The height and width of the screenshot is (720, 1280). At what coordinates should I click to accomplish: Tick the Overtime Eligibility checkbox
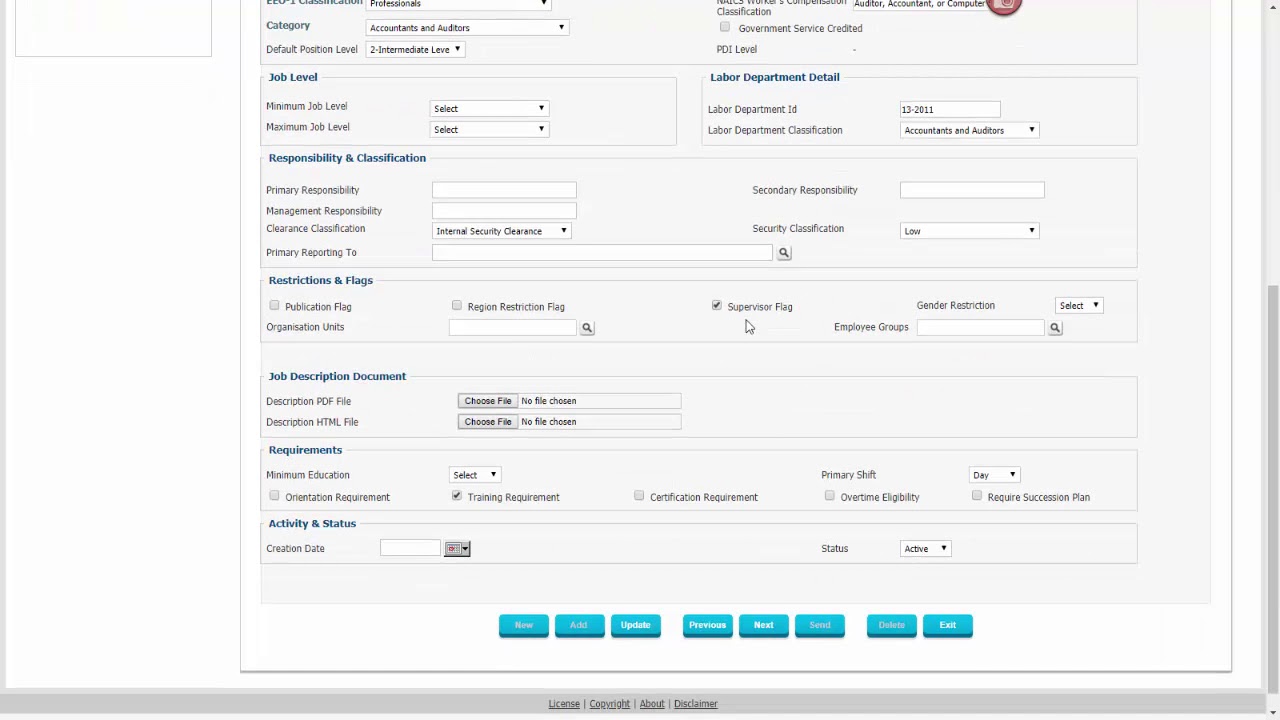[x=829, y=496]
